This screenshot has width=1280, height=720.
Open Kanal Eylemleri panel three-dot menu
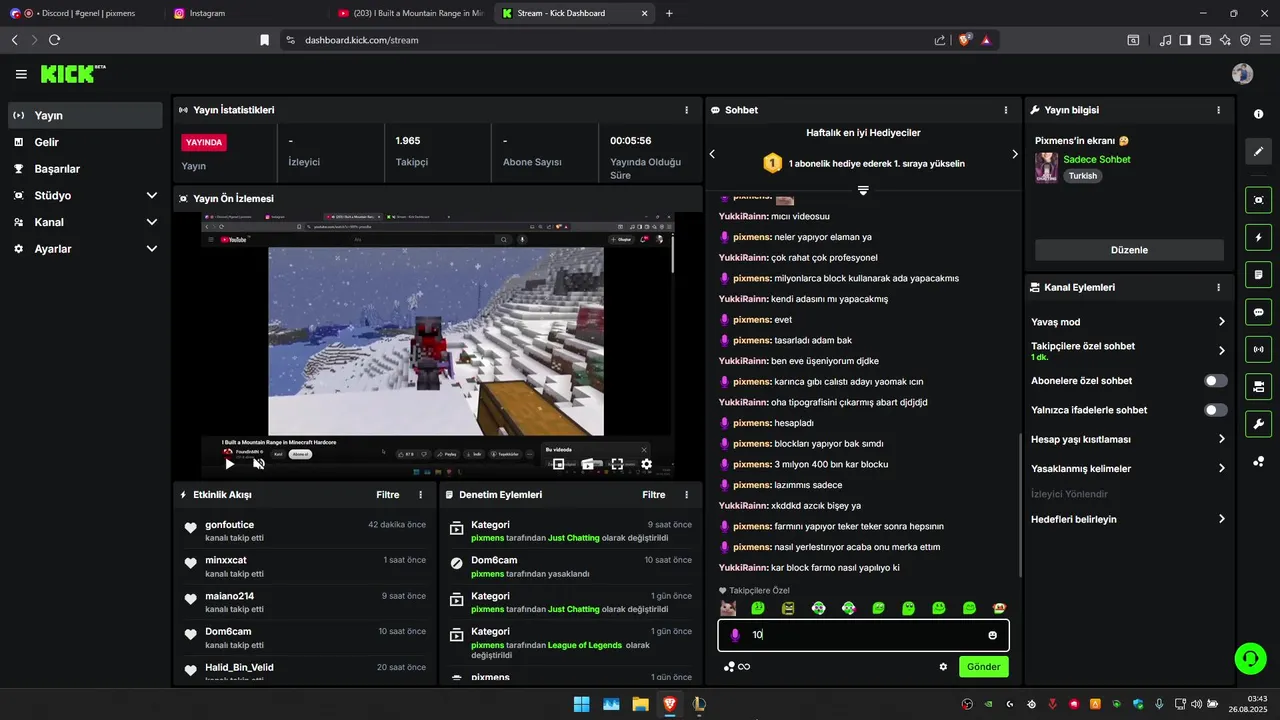(x=1218, y=287)
